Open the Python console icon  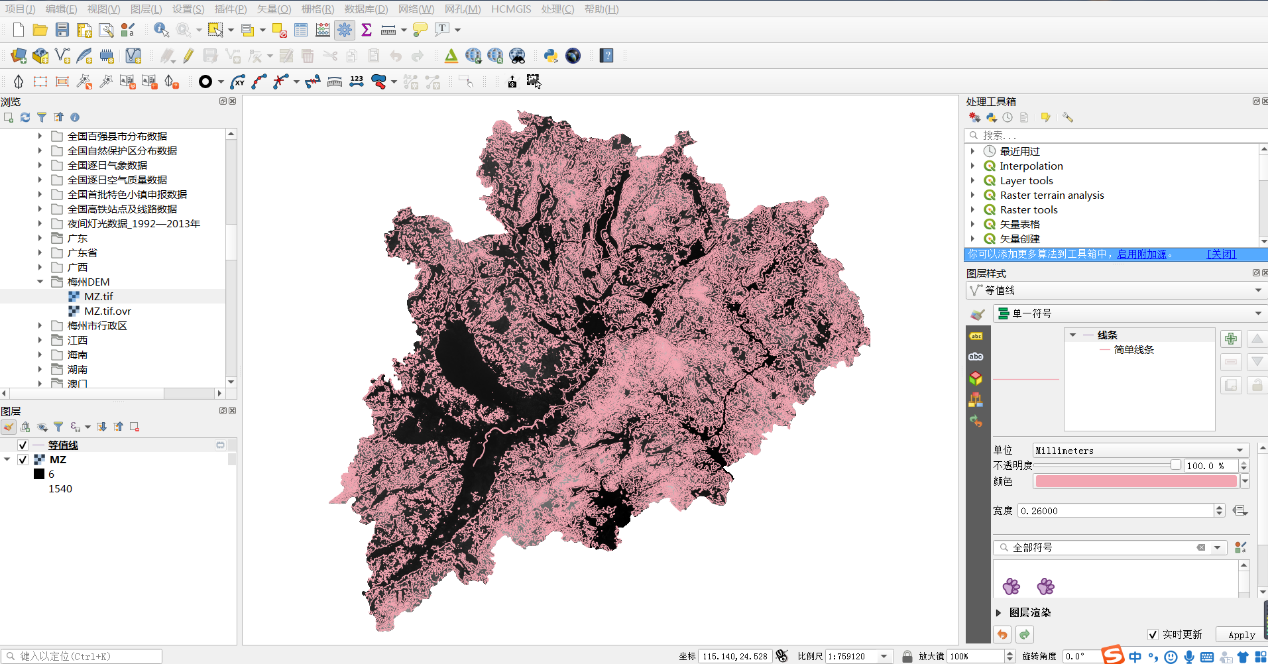point(550,56)
